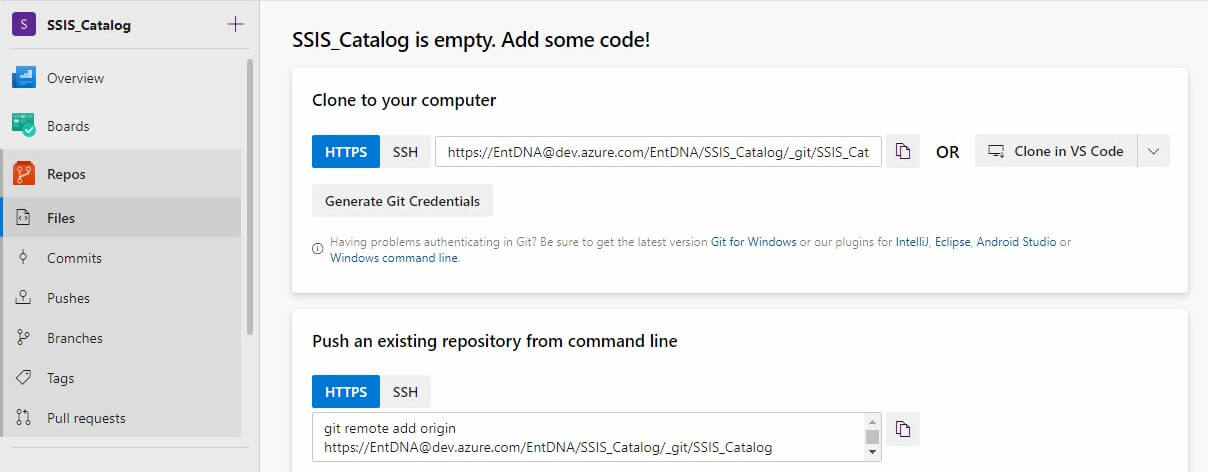Click the plus icon beside SSIS_Catalog

tap(235, 24)
